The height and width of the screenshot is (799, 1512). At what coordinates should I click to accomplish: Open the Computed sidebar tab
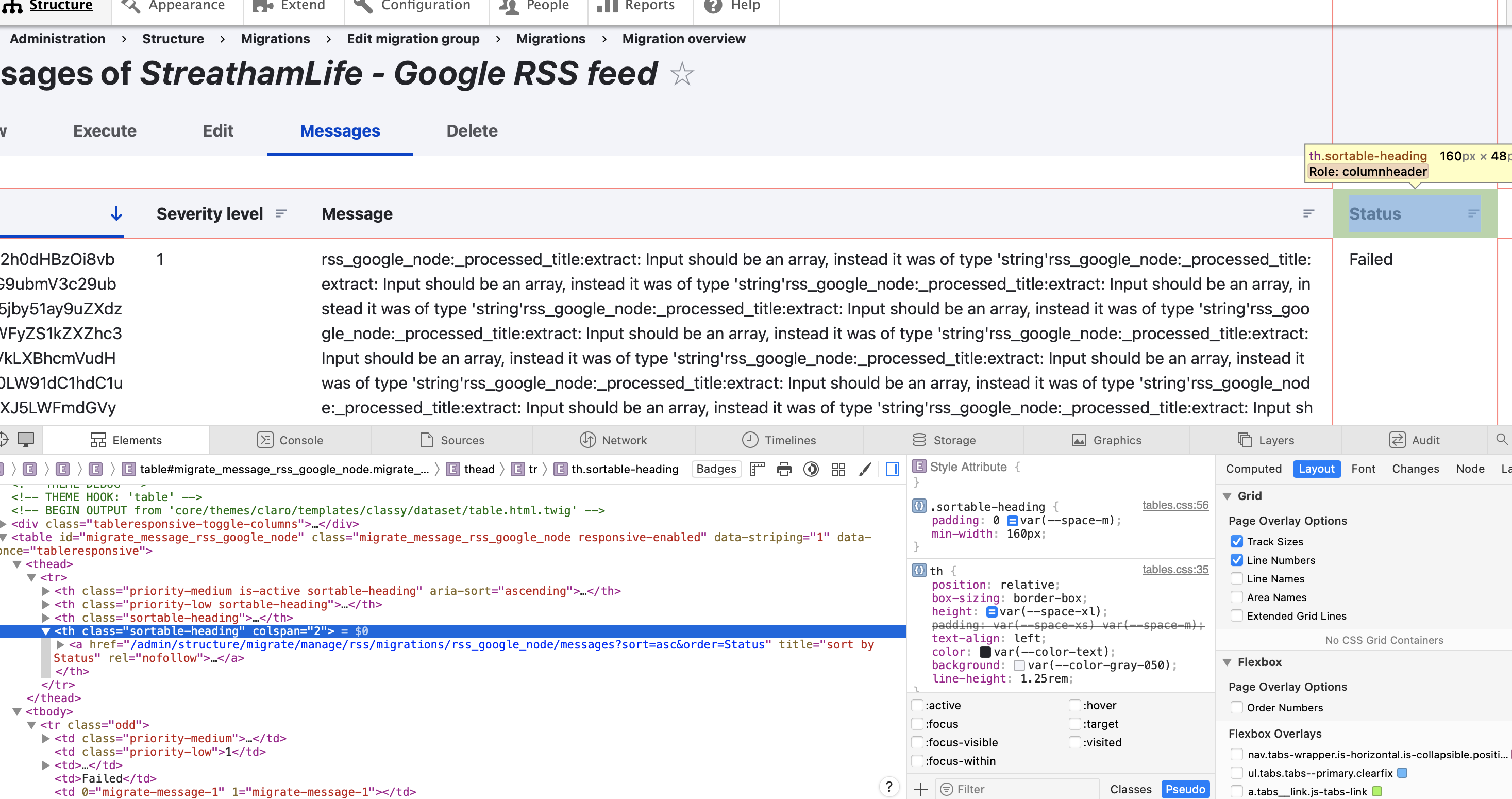tap(1253, 469)
